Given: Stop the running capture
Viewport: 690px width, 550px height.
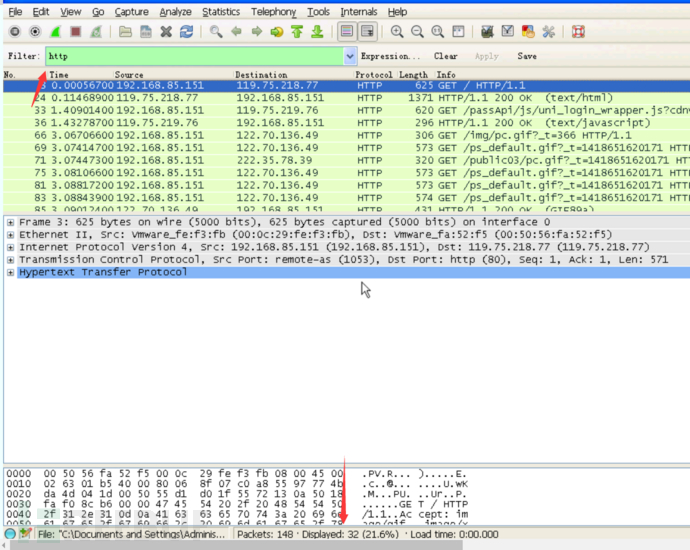Looking at the screenshot, I should coord(75,32).
